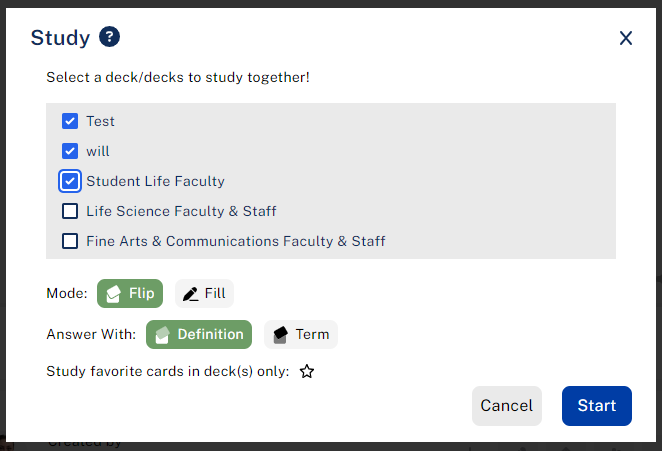Switch to Fill mode with pencil icon

tap(204, 294)
